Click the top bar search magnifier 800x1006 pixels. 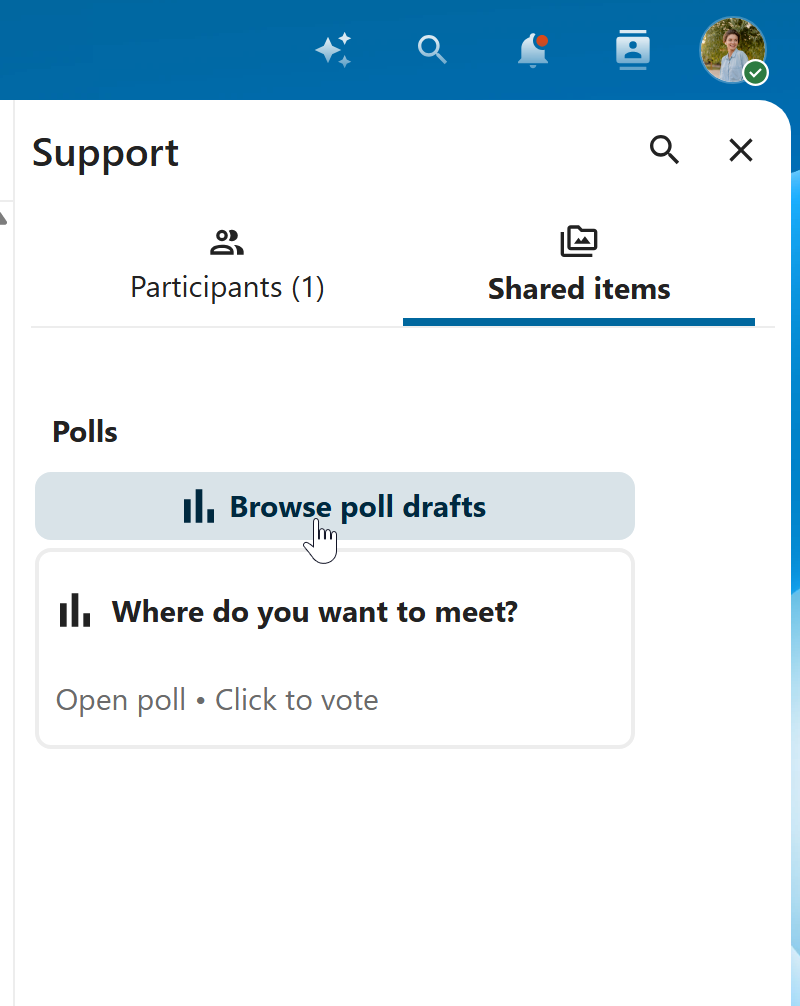(432, 49)
